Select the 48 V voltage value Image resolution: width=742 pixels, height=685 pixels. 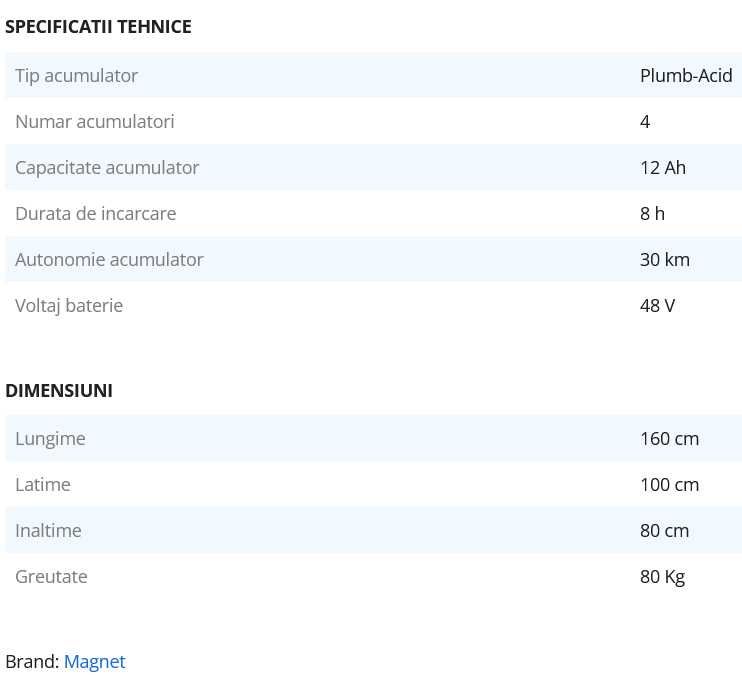(657, 306)
